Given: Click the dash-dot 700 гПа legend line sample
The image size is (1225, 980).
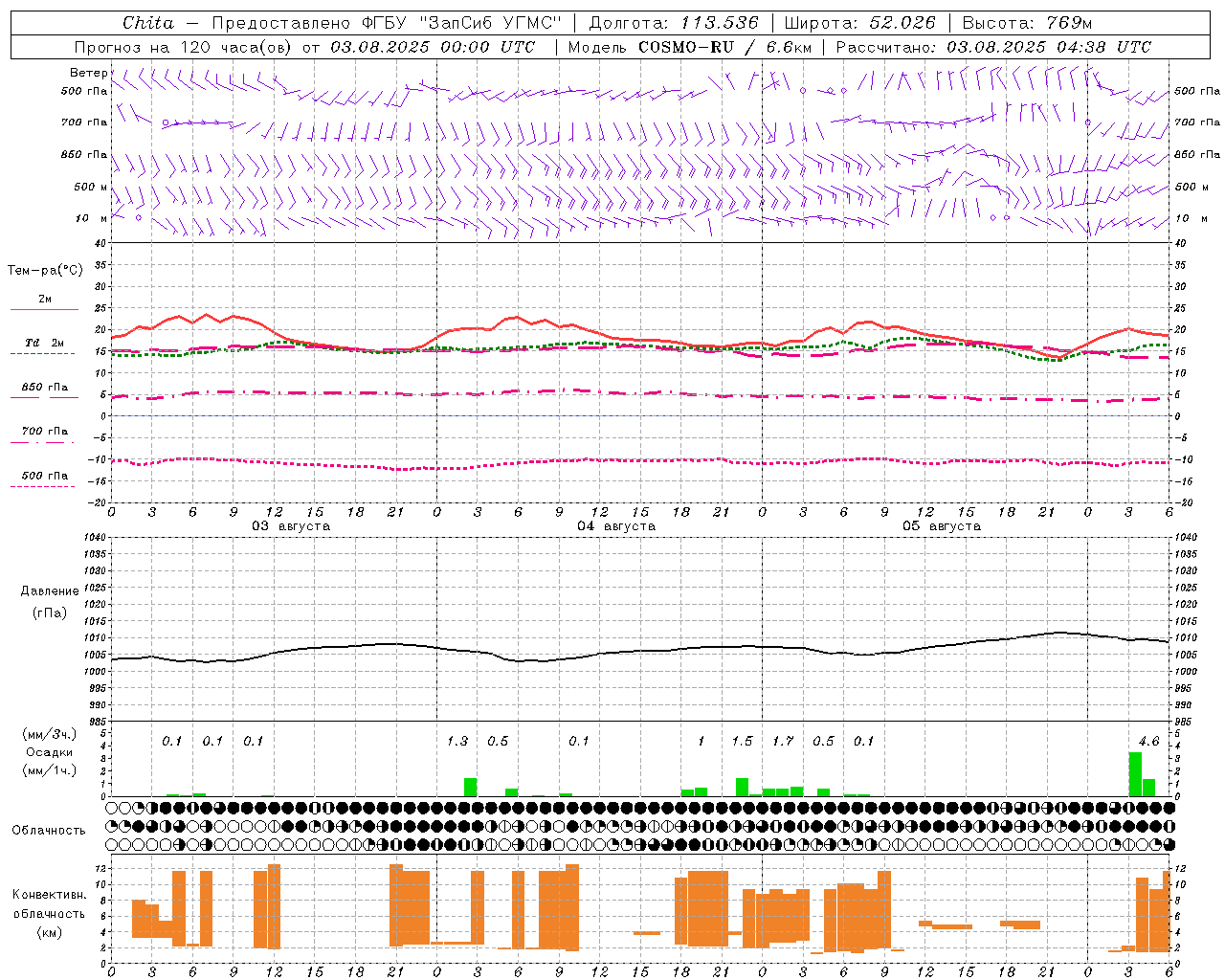Looking at the screenshot, I should (x=42, y=443).
